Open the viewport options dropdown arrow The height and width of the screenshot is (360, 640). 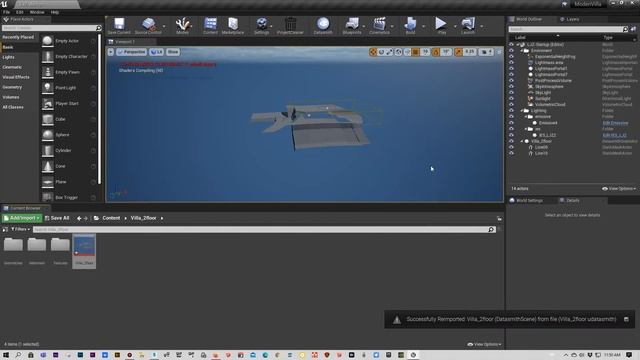(111, 52)
